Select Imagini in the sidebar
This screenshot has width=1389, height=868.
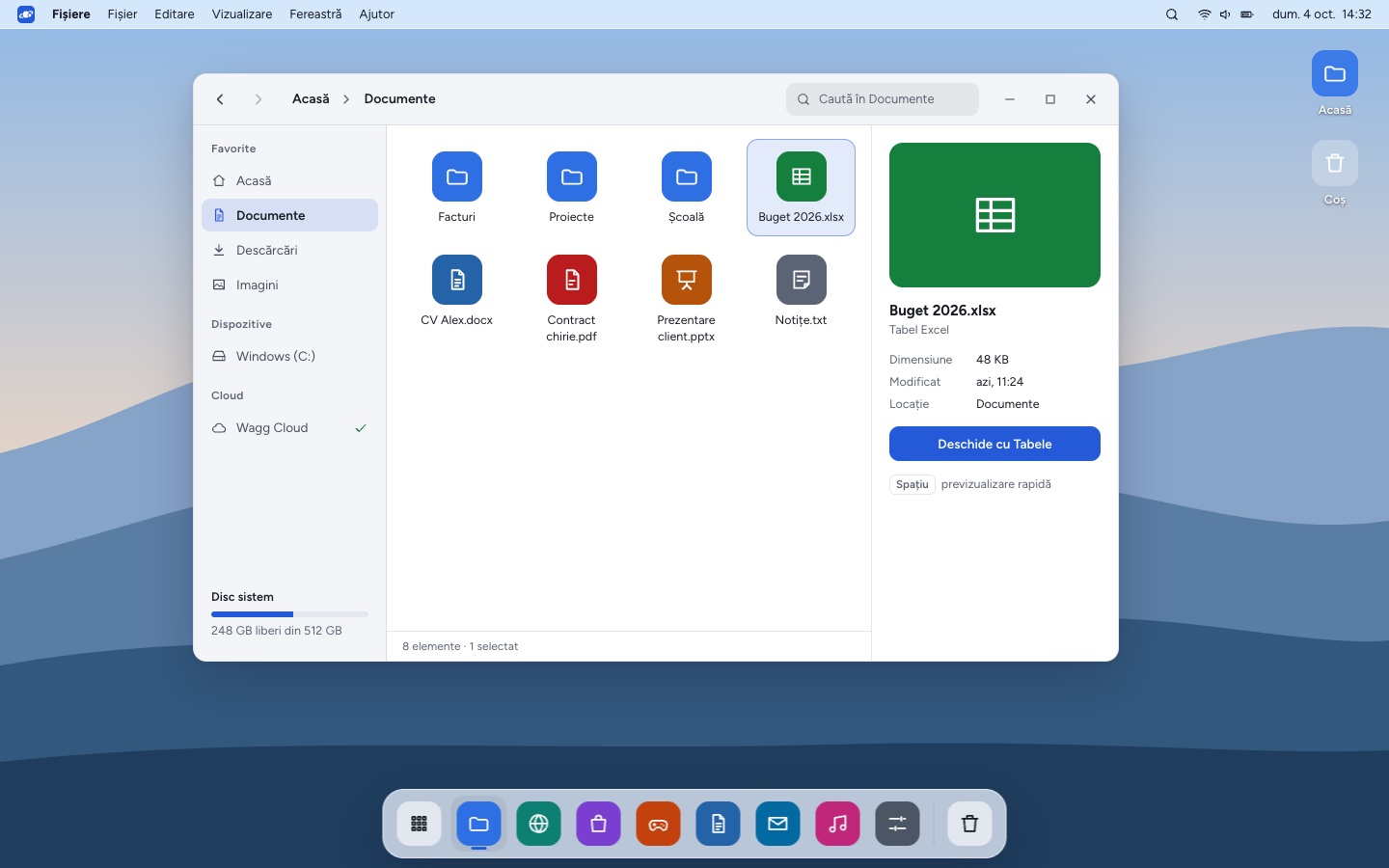289,285
